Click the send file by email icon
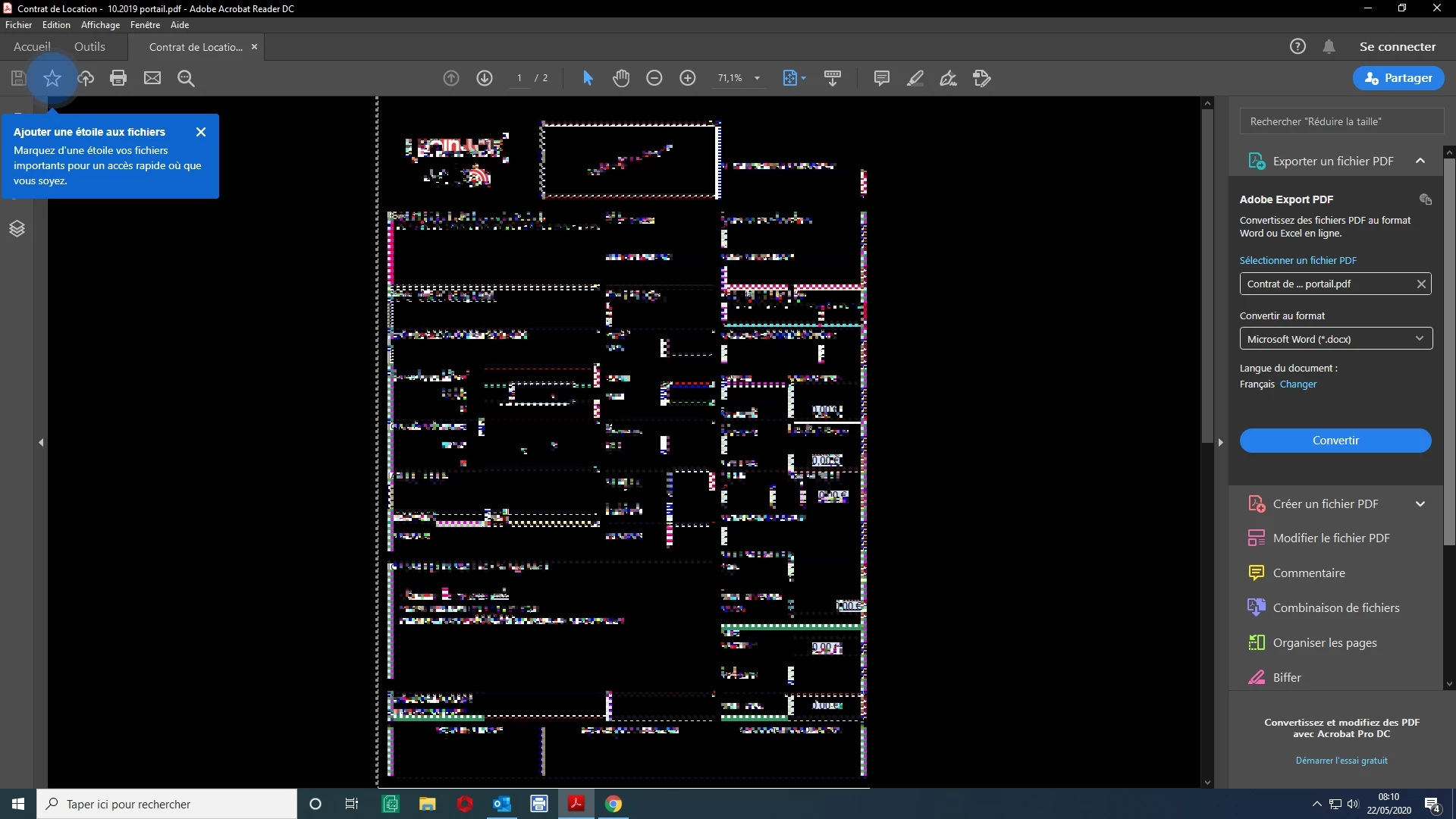Screen dimensions: 1456x819 (152, 78)
